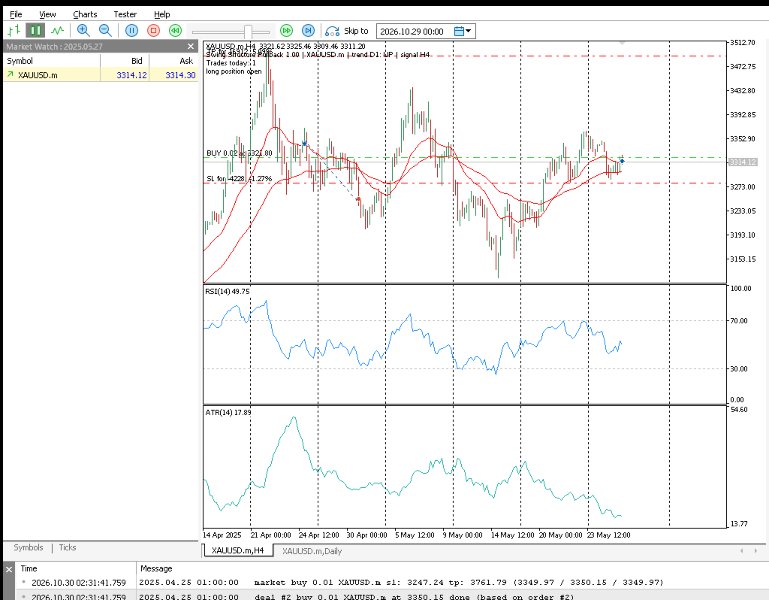The image size is (769, 600).
Task: Click the bid price 3314.12
Action: click(131, 75)
